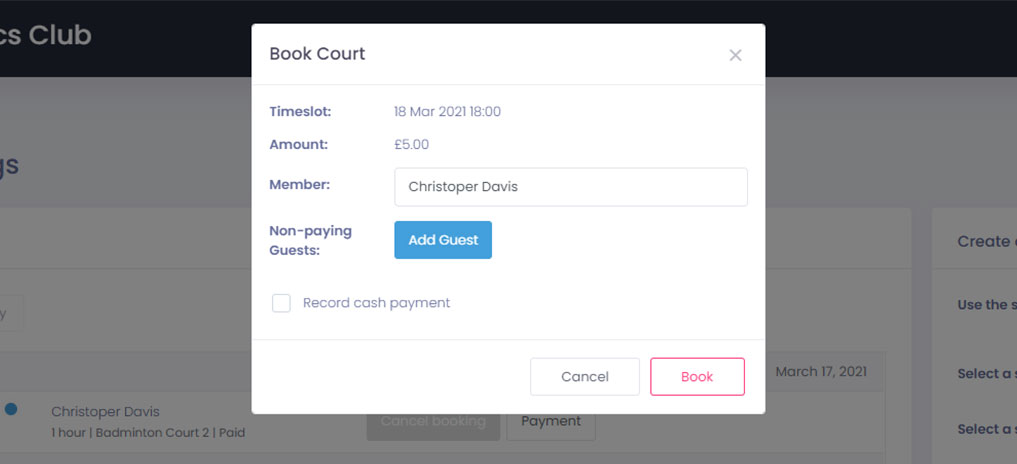Tick the Record cash payment checkbox
This screenshot has width=1017, height=464.
(281, 303)
